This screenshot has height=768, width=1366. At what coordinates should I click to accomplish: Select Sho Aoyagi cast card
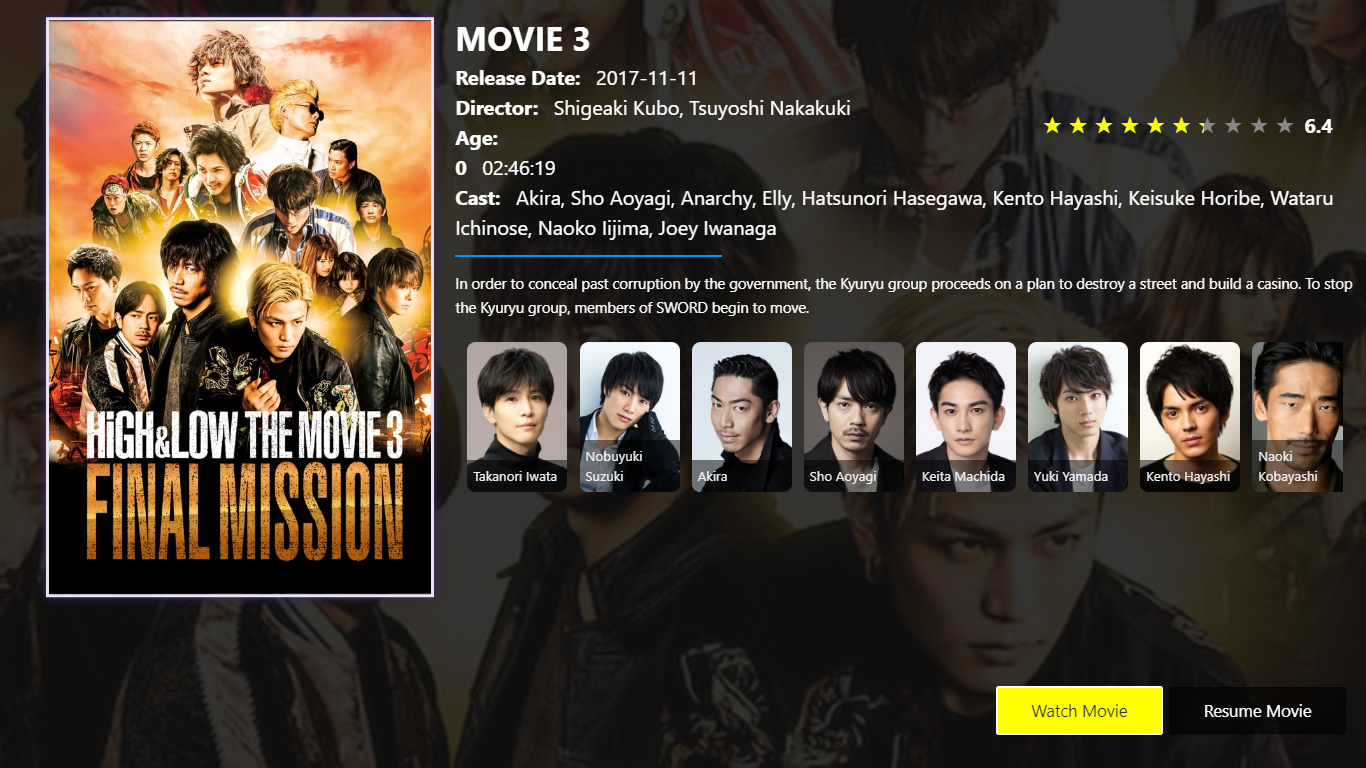[x=854, y=417]
